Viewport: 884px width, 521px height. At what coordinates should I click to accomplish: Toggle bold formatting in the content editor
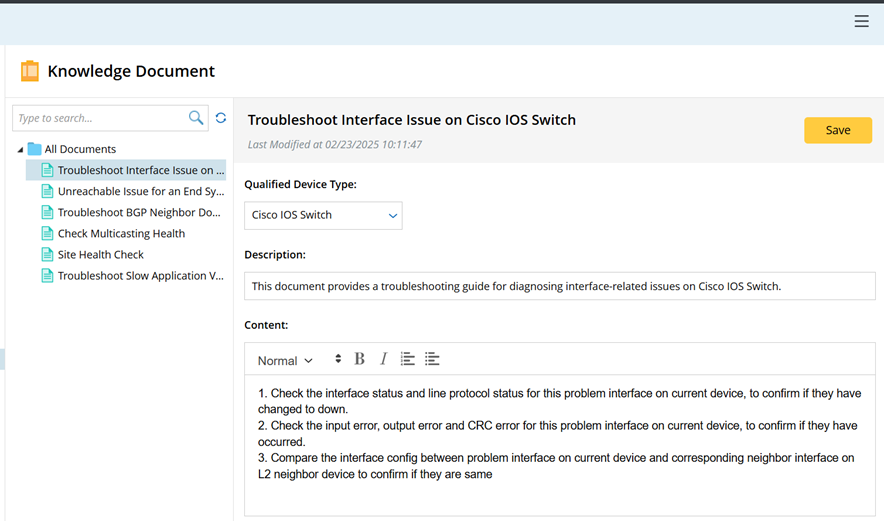tap(360, 359)
